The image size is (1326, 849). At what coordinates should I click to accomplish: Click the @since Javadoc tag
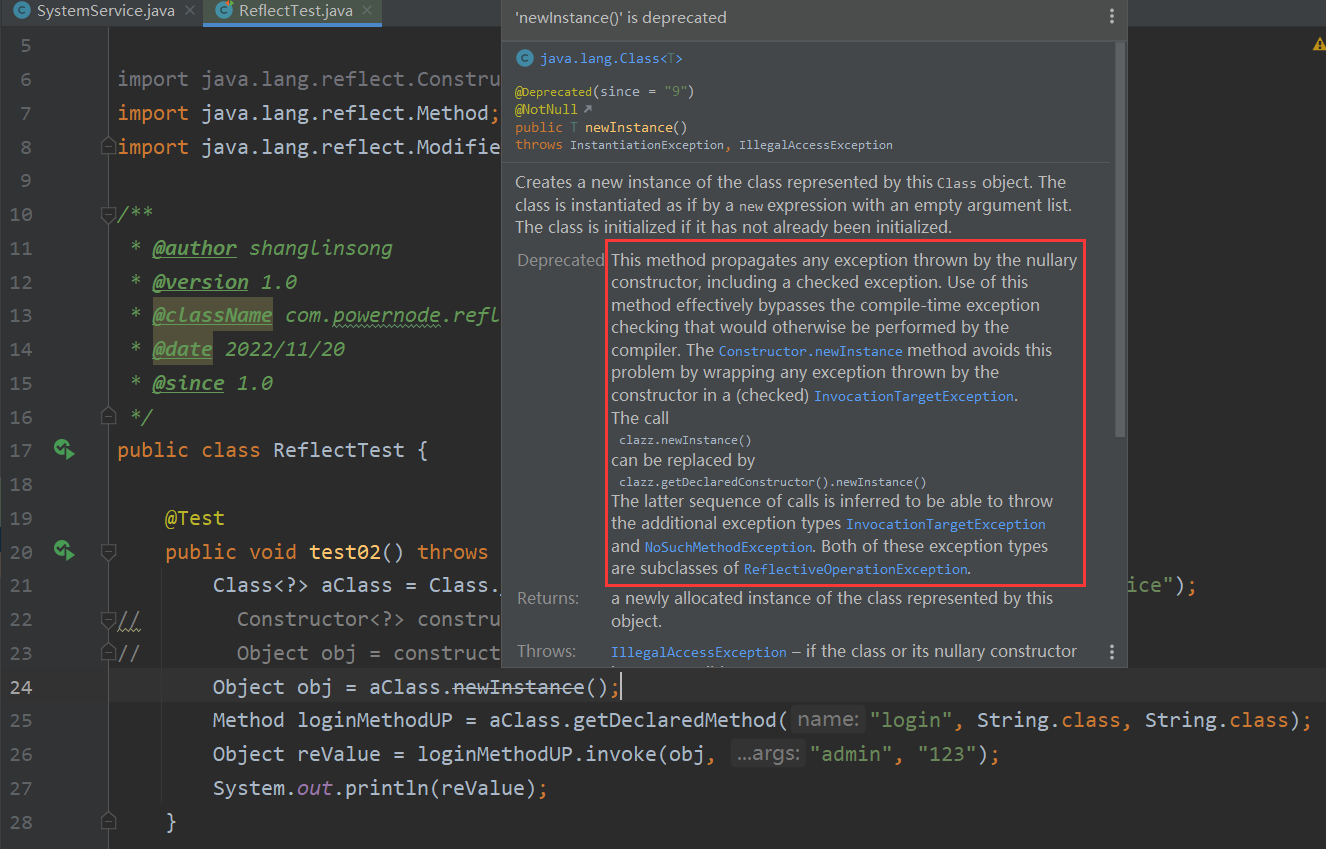188,384
